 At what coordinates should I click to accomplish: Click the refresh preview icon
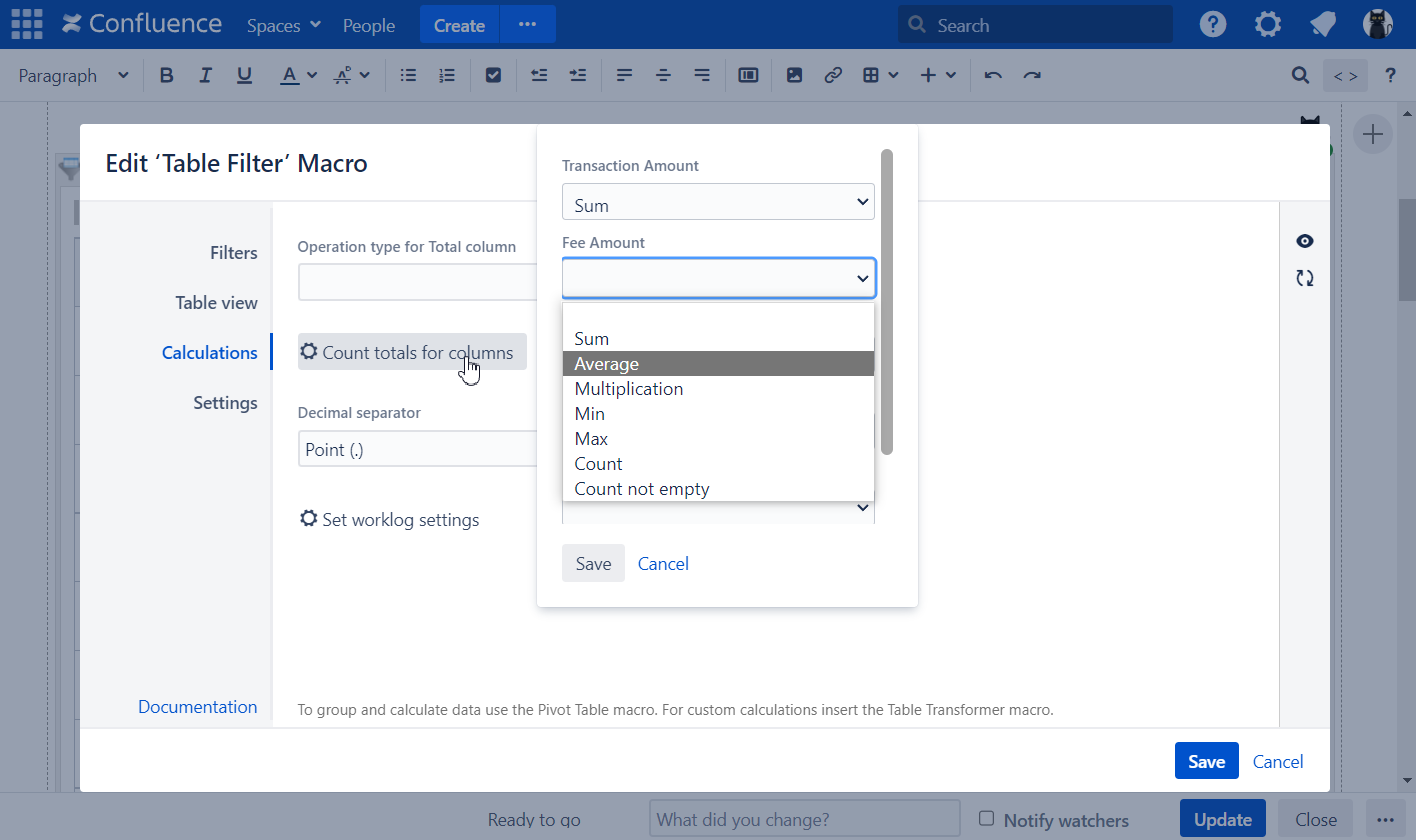coord(1305,279)
